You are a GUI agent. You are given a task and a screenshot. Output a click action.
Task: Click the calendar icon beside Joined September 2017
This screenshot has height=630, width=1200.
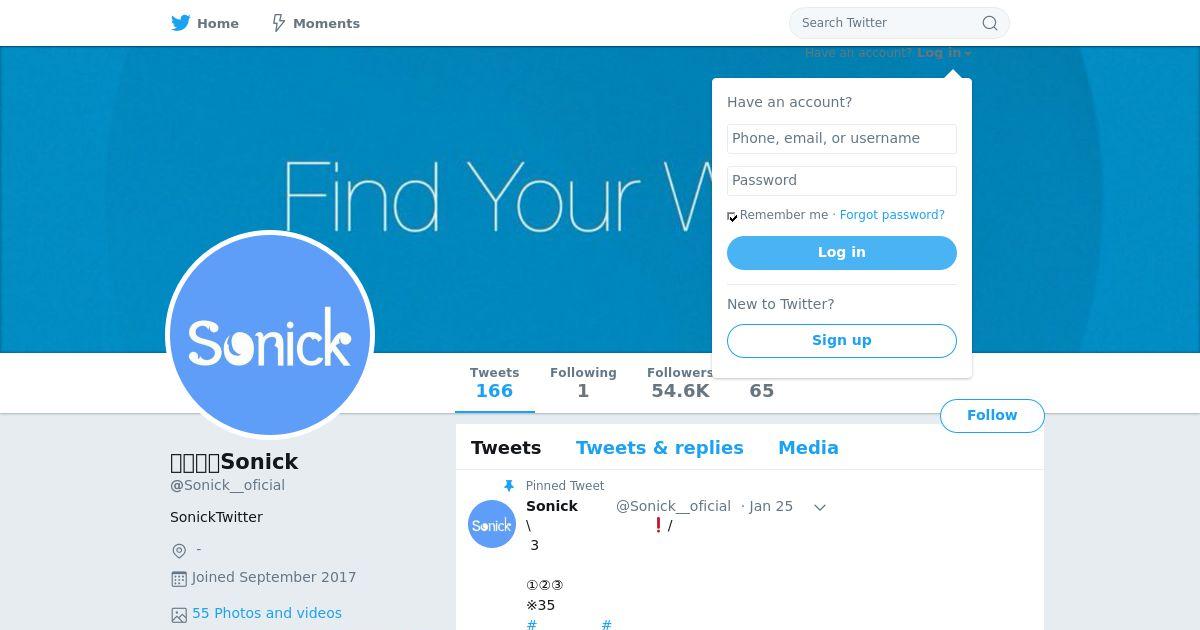tap(179, 578)
